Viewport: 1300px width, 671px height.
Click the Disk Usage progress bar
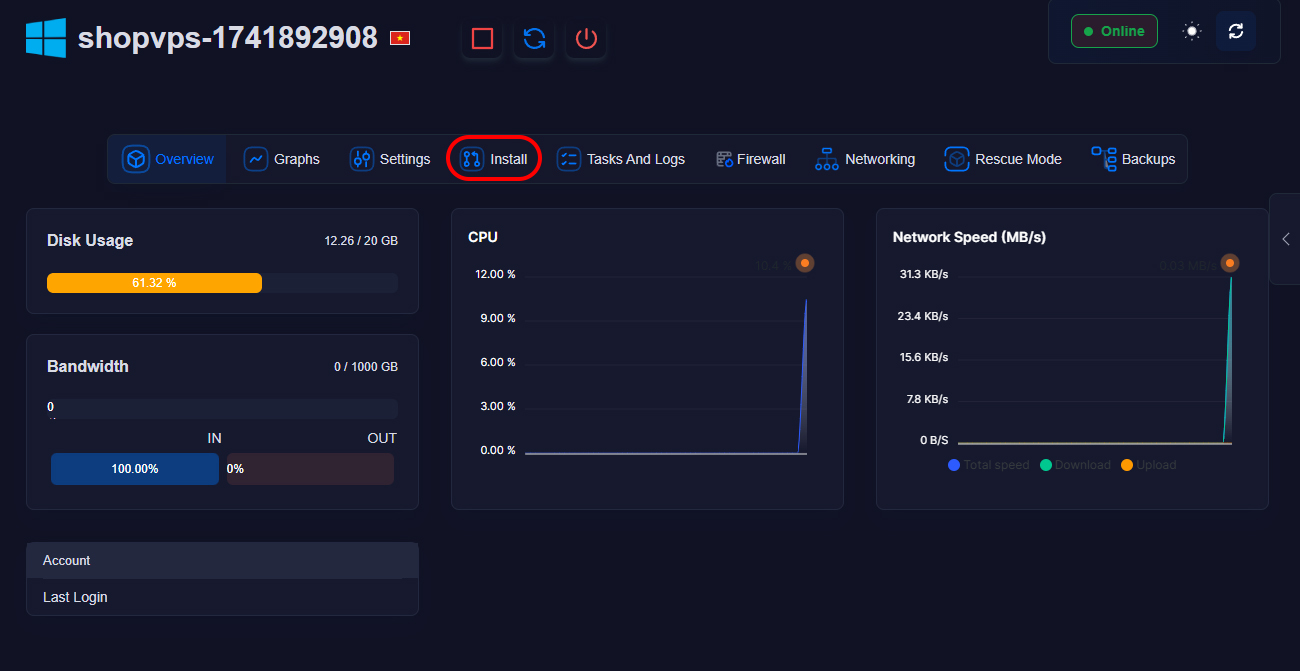coord(222,283)
